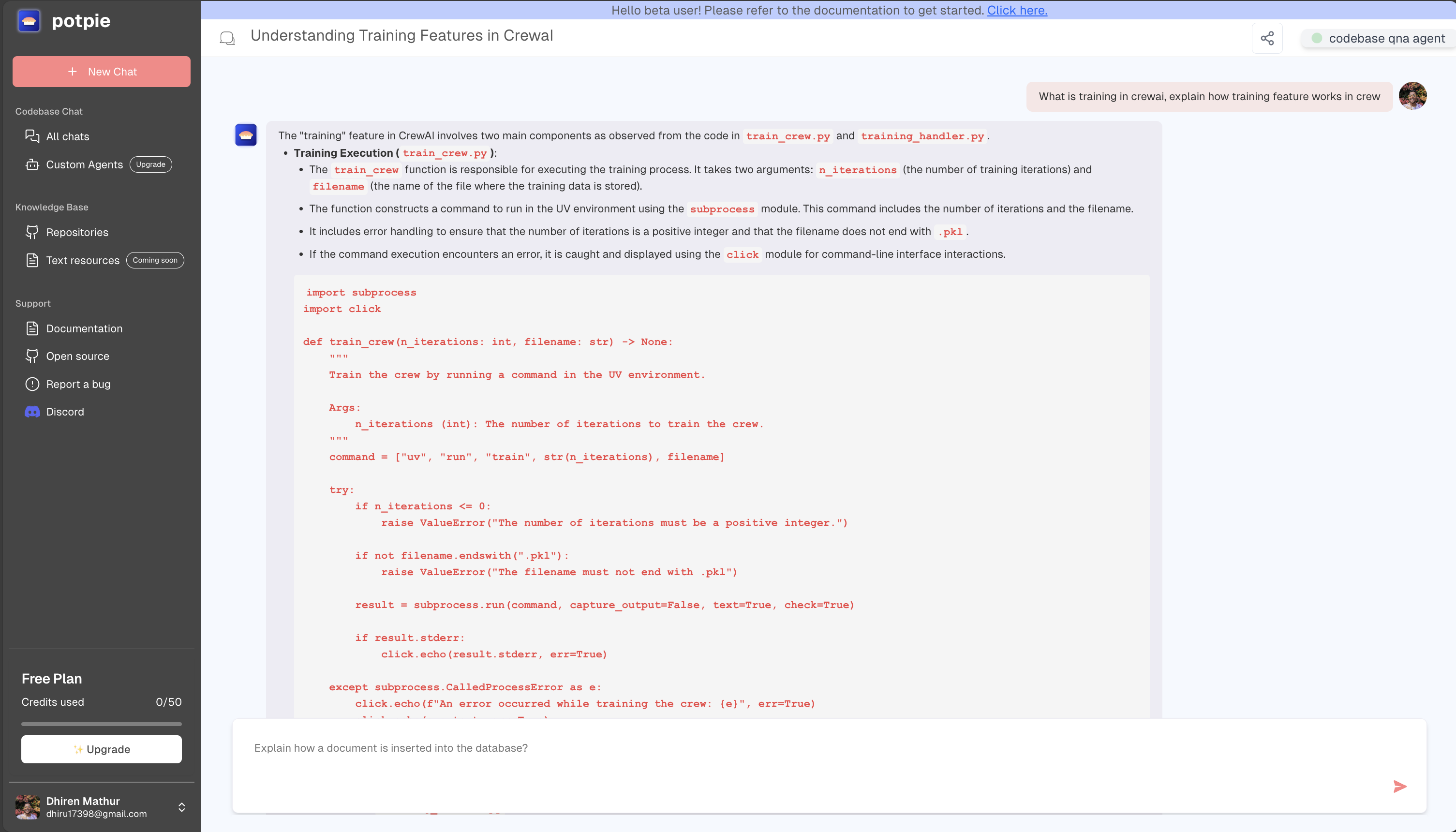The width and height of the screenshot is (1456, 832).
Task: Open the Discord link
Action: [64, 412]
